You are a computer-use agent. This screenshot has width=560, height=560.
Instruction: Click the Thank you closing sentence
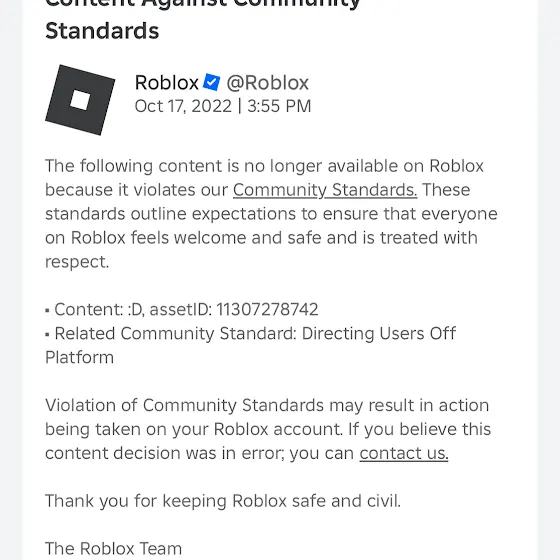pos(223,501)
